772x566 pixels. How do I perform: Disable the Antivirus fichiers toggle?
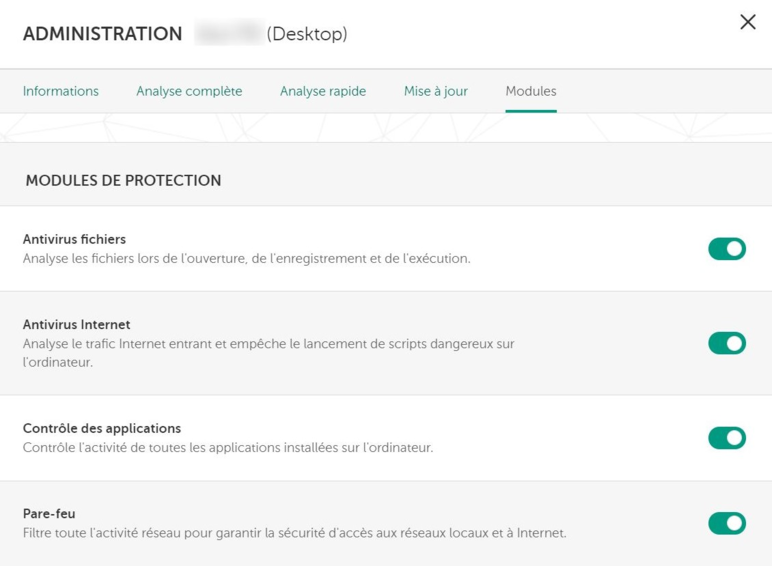[x=727, y=249]
